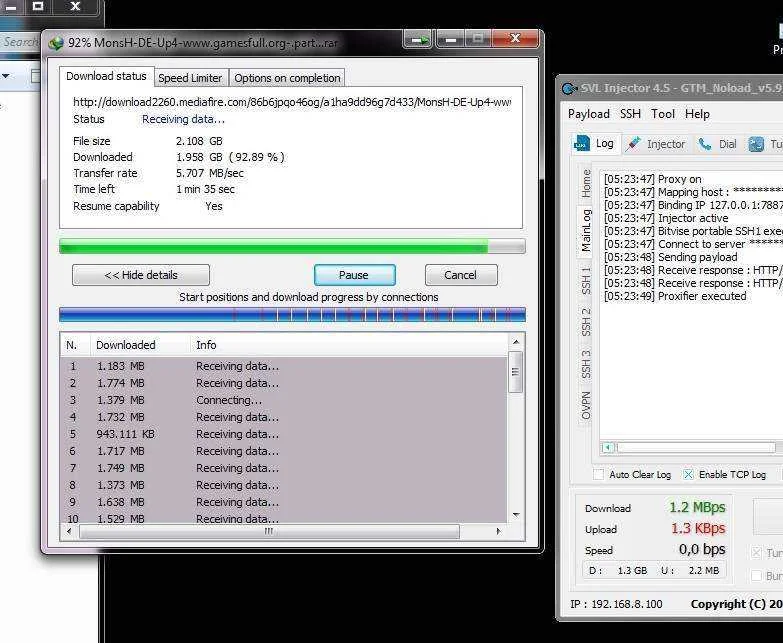Image resolution: width=783 pixels, height=643 pixels.
Task: Open the SSH 2 vertical tab
Action: coord(586,322)
